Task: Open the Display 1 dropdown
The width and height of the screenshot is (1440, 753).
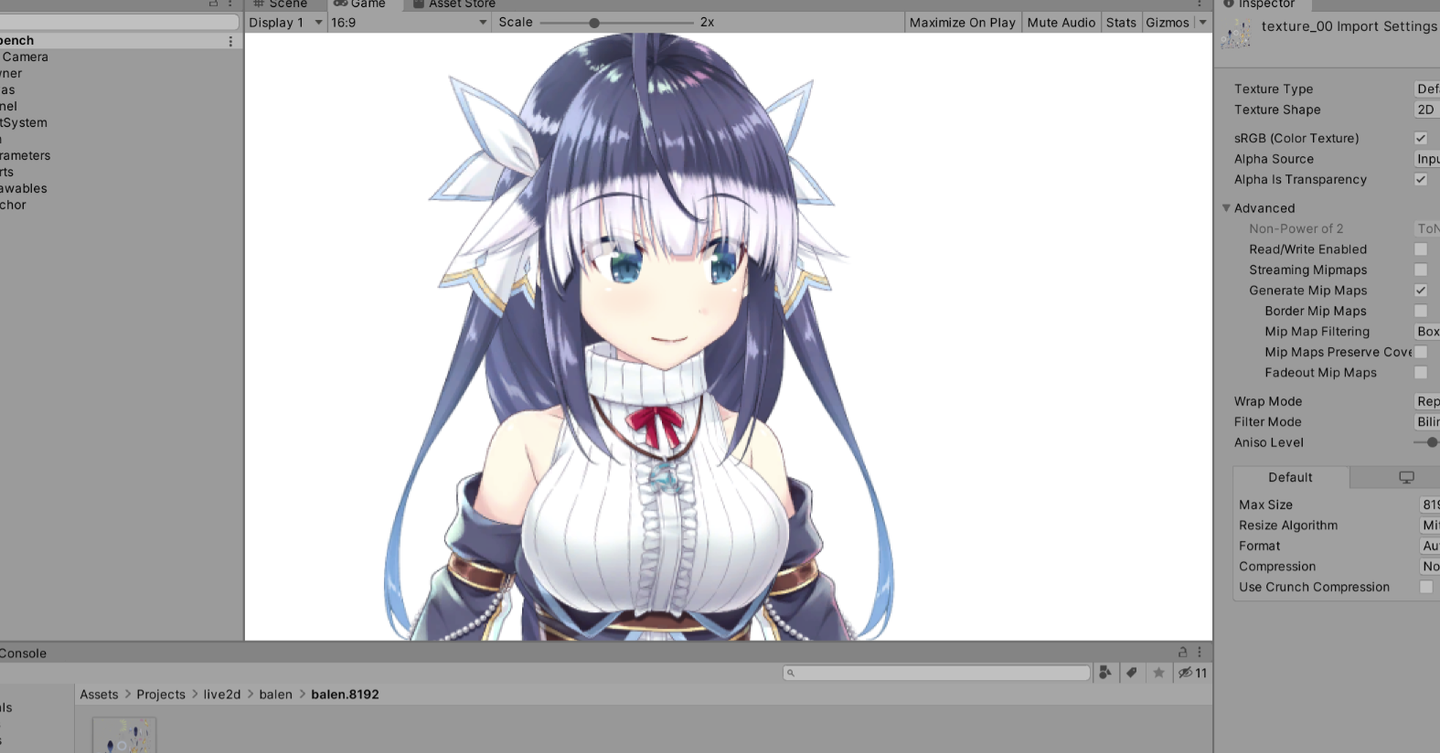Action: click(x=286, y=22)
